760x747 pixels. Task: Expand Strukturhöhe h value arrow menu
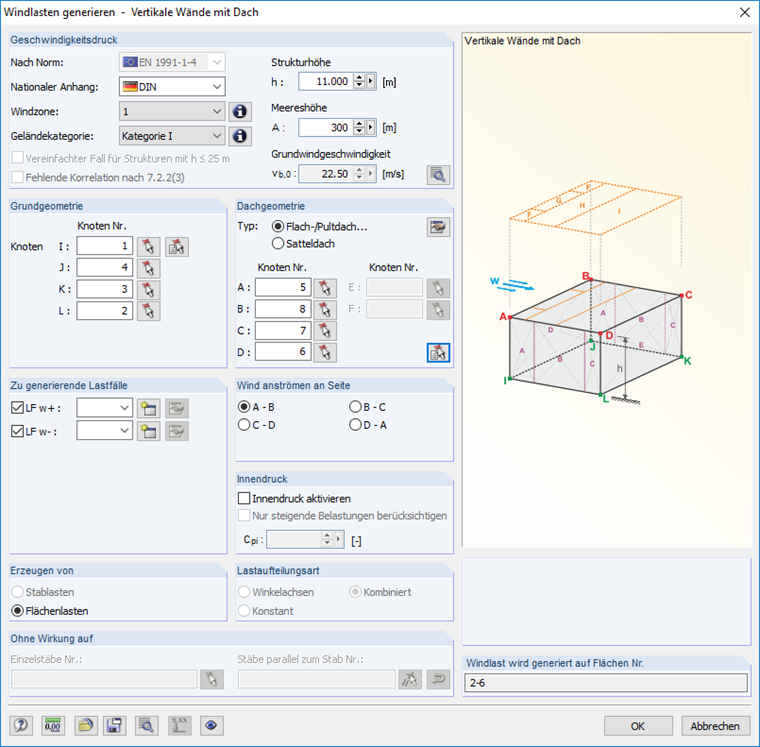click(371, 81)
